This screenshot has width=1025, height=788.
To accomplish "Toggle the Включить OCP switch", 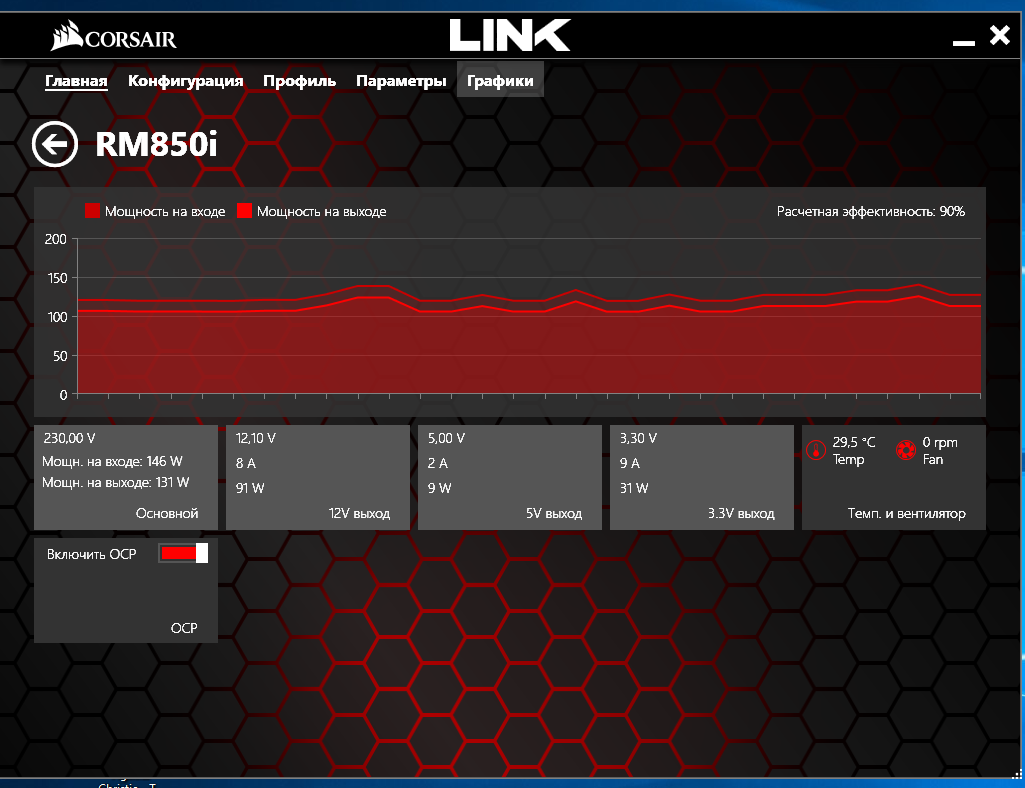I will click(x=183, y=553).
